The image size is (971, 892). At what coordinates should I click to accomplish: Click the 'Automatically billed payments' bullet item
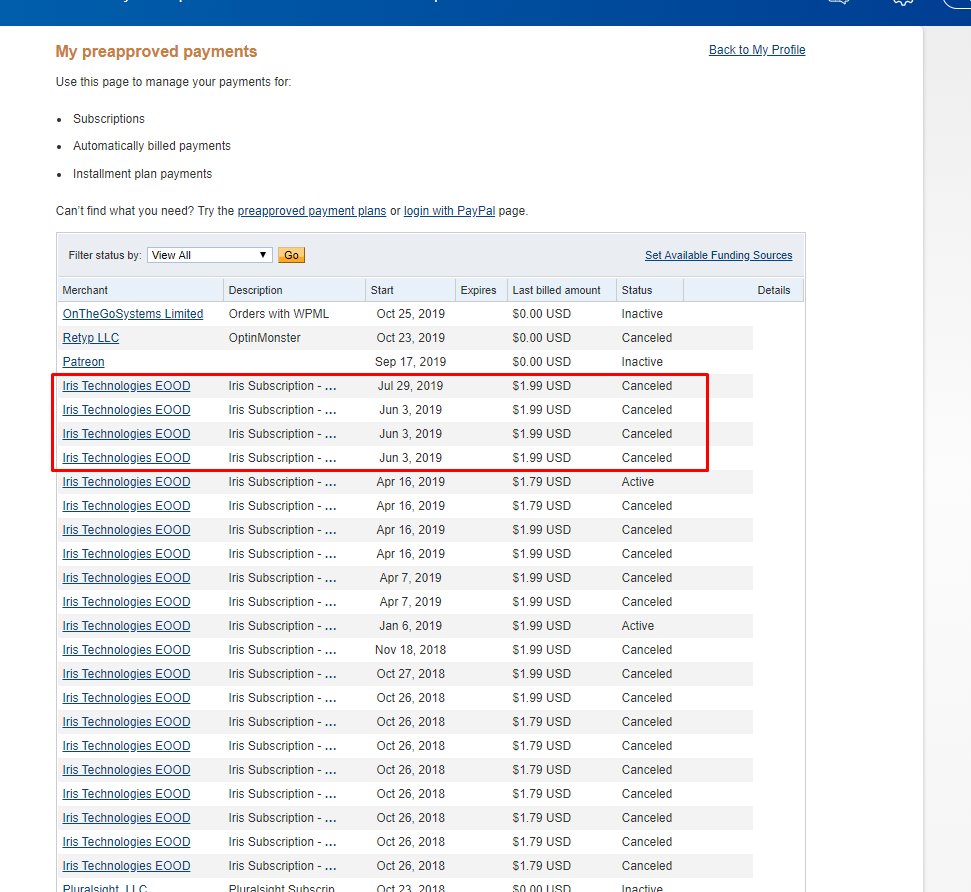(152, 146)
